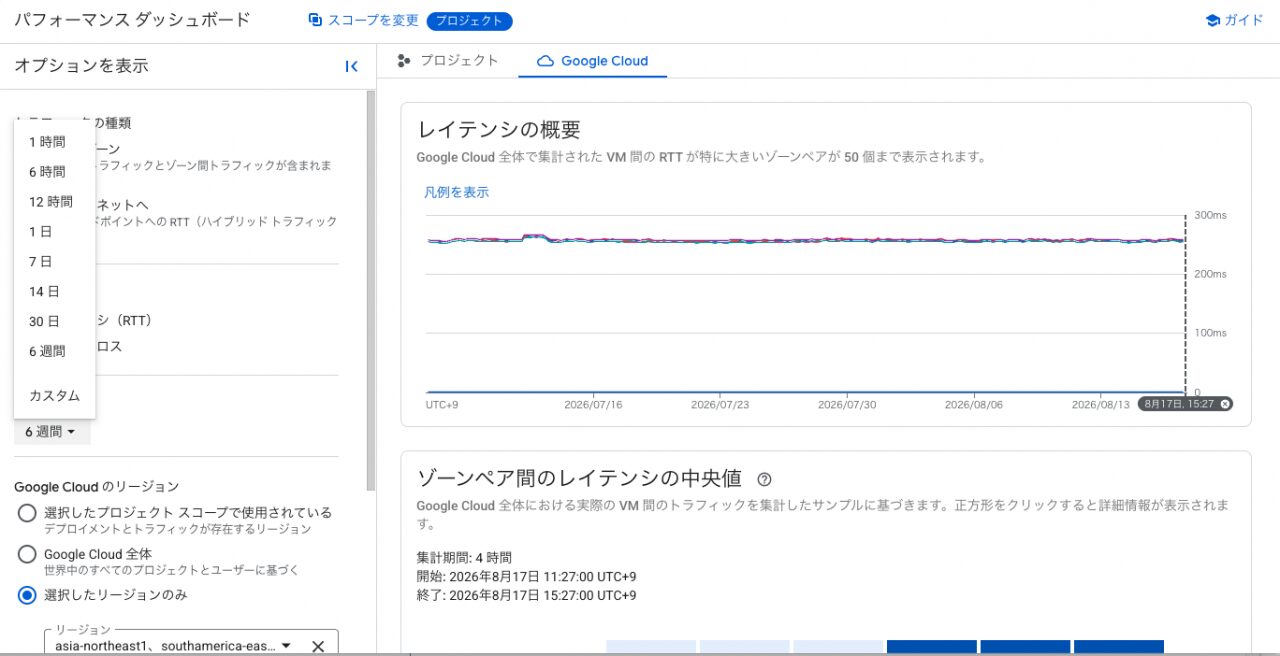Clear the region selection with the X icon
This screenshot has height=656, width=1280.
[318, 646]
